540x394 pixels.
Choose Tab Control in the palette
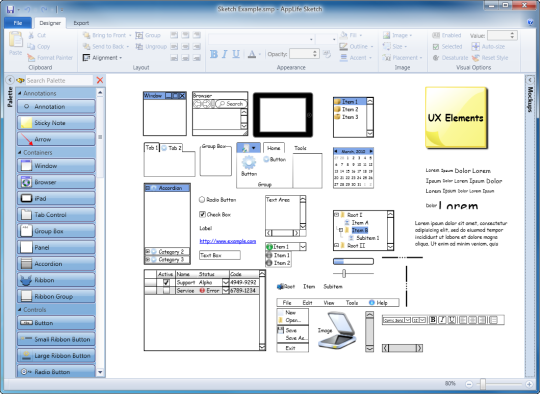[x=56, y=215]
